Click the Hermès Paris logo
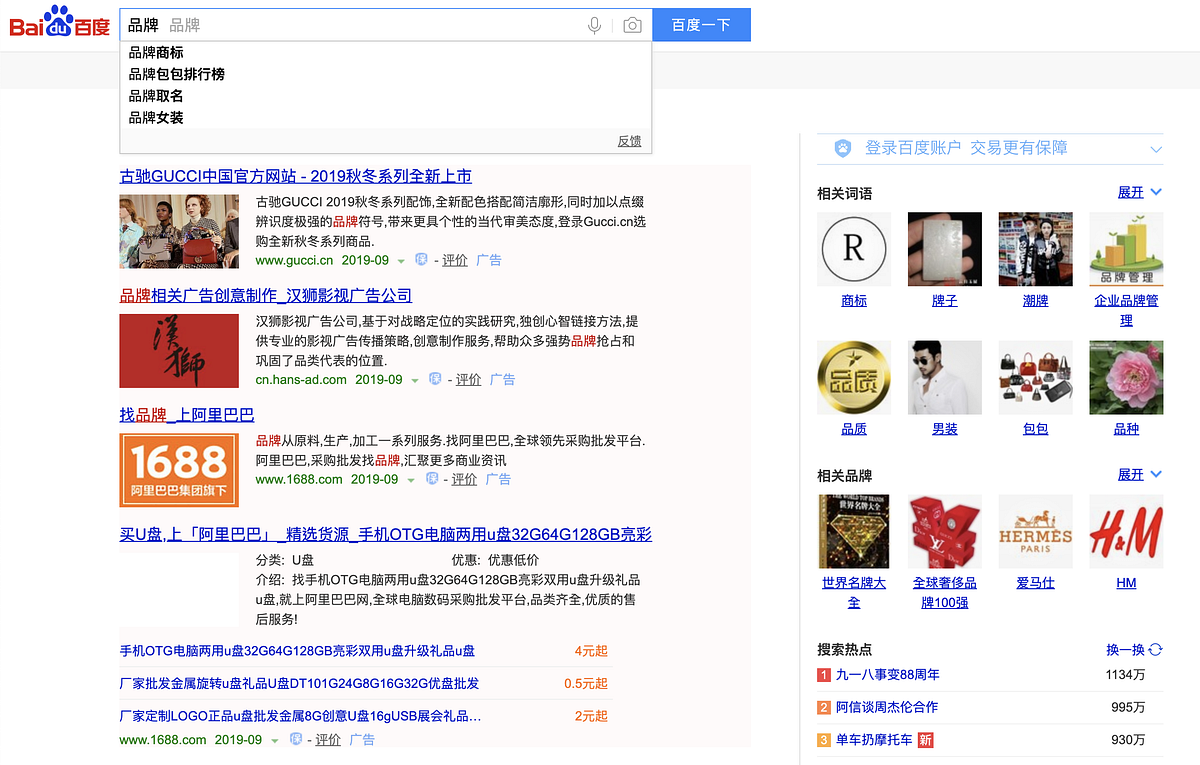The height and width of the screenshot is (765, 1200). coord(1036,531)
